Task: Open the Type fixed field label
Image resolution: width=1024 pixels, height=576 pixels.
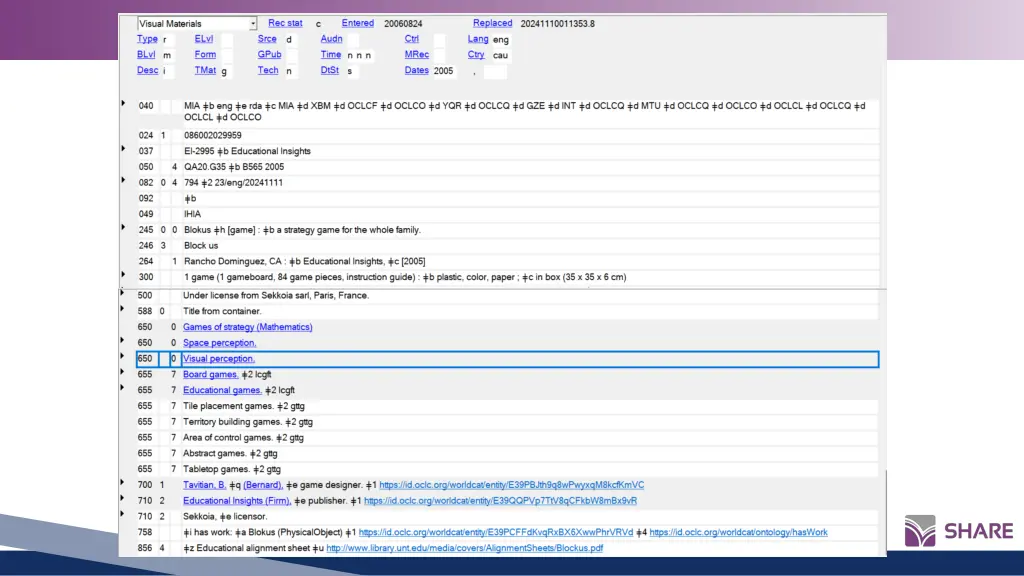Action: (147, 39)
